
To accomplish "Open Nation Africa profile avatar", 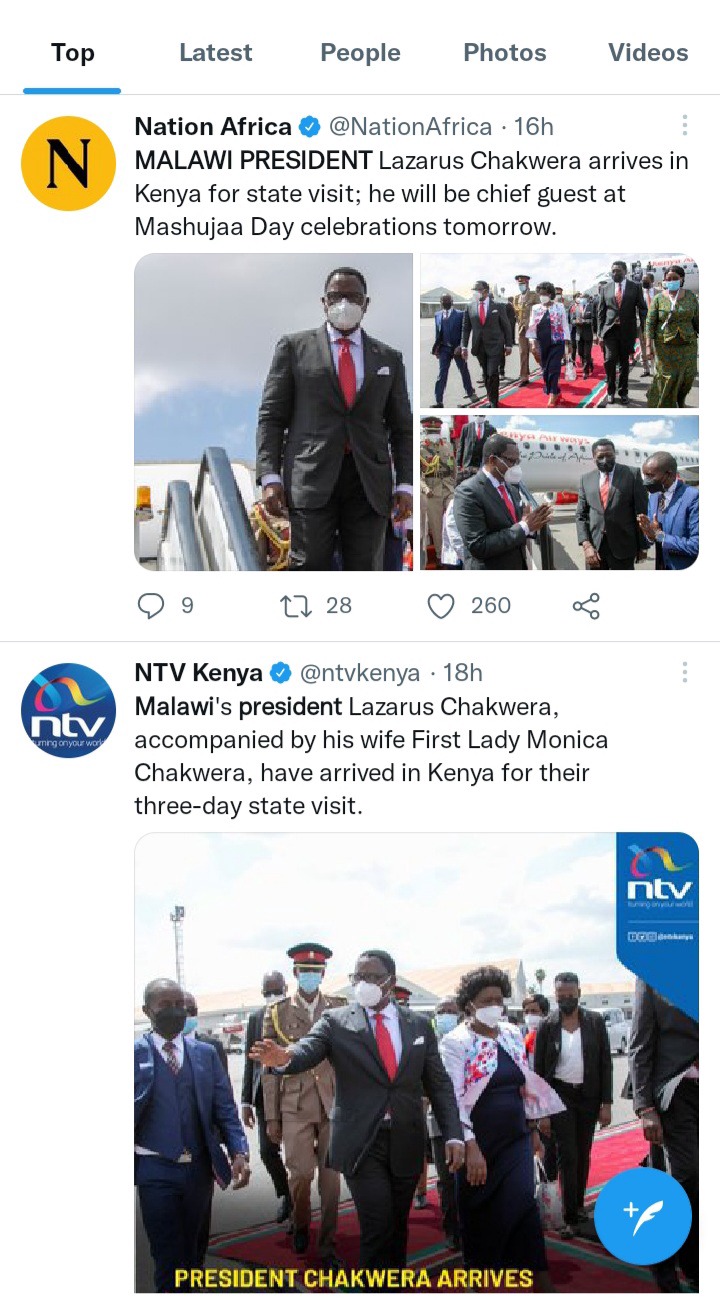I will point(68,163).
